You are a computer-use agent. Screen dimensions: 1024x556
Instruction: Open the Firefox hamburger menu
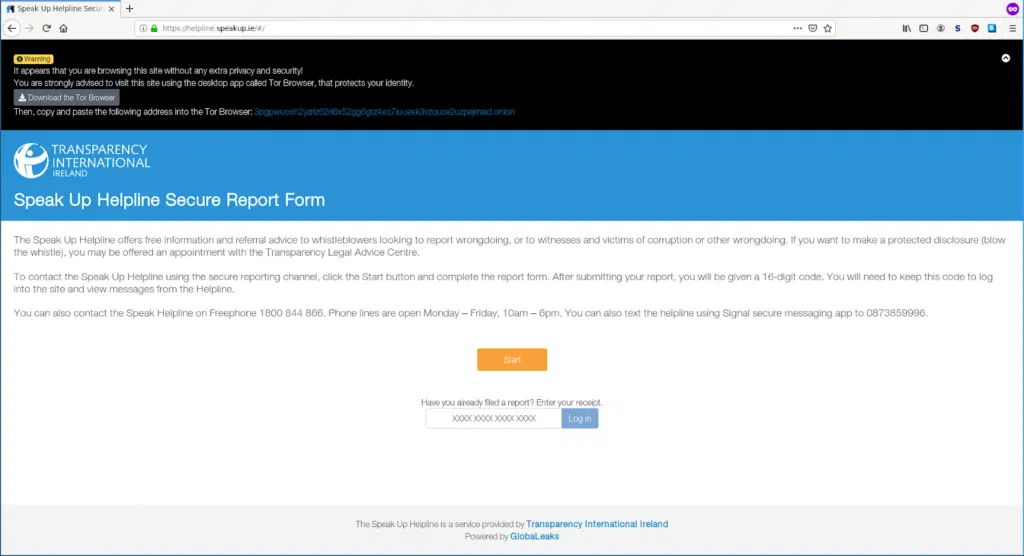pos(1012,28)
